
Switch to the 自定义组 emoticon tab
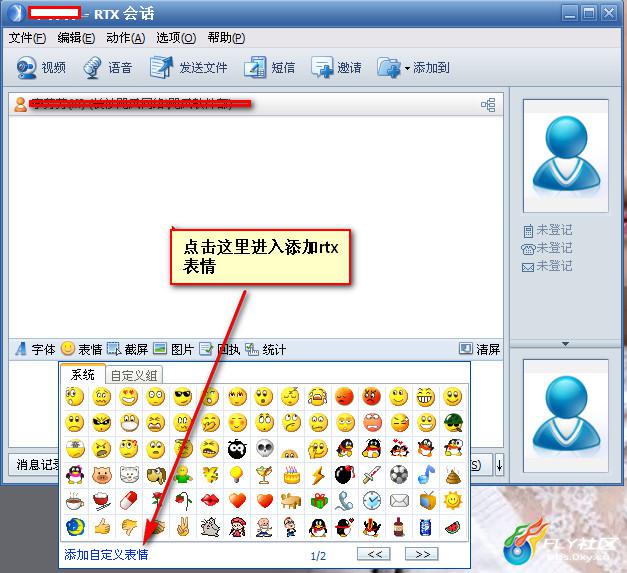click(x=134, y=375)
